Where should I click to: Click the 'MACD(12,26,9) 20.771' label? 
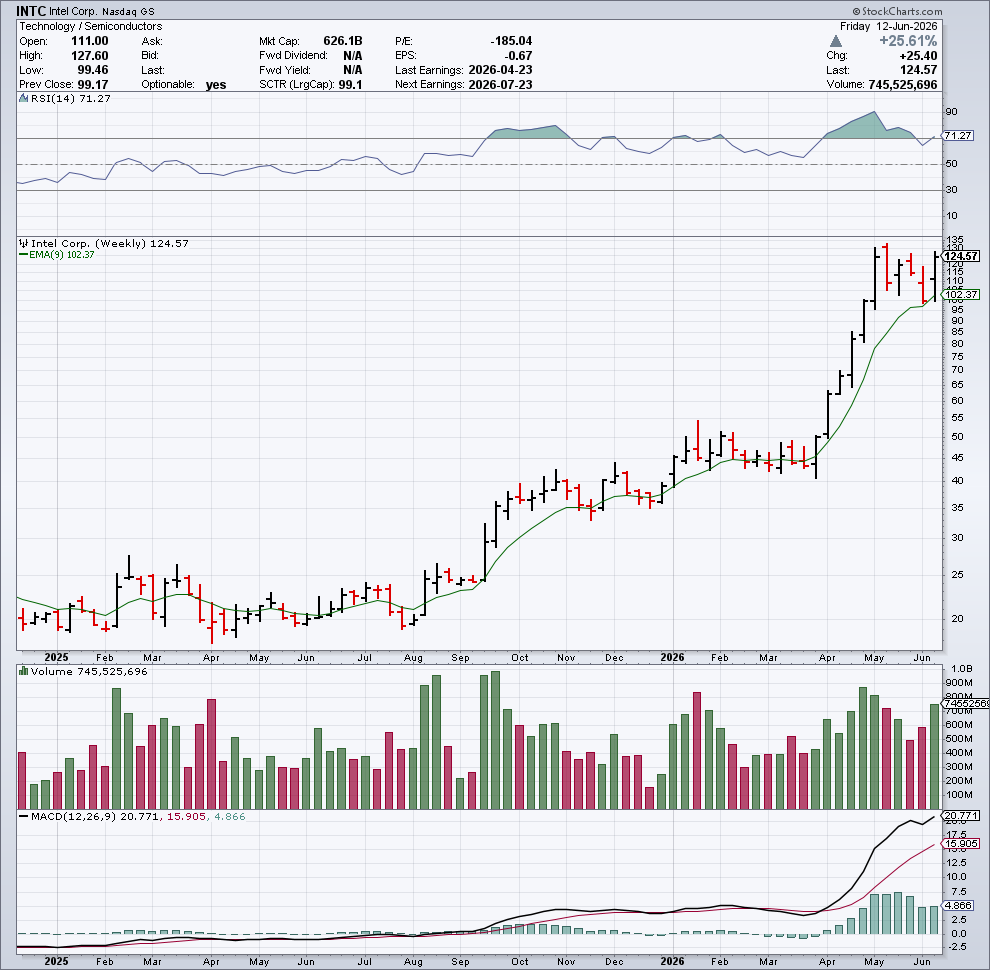95,817
